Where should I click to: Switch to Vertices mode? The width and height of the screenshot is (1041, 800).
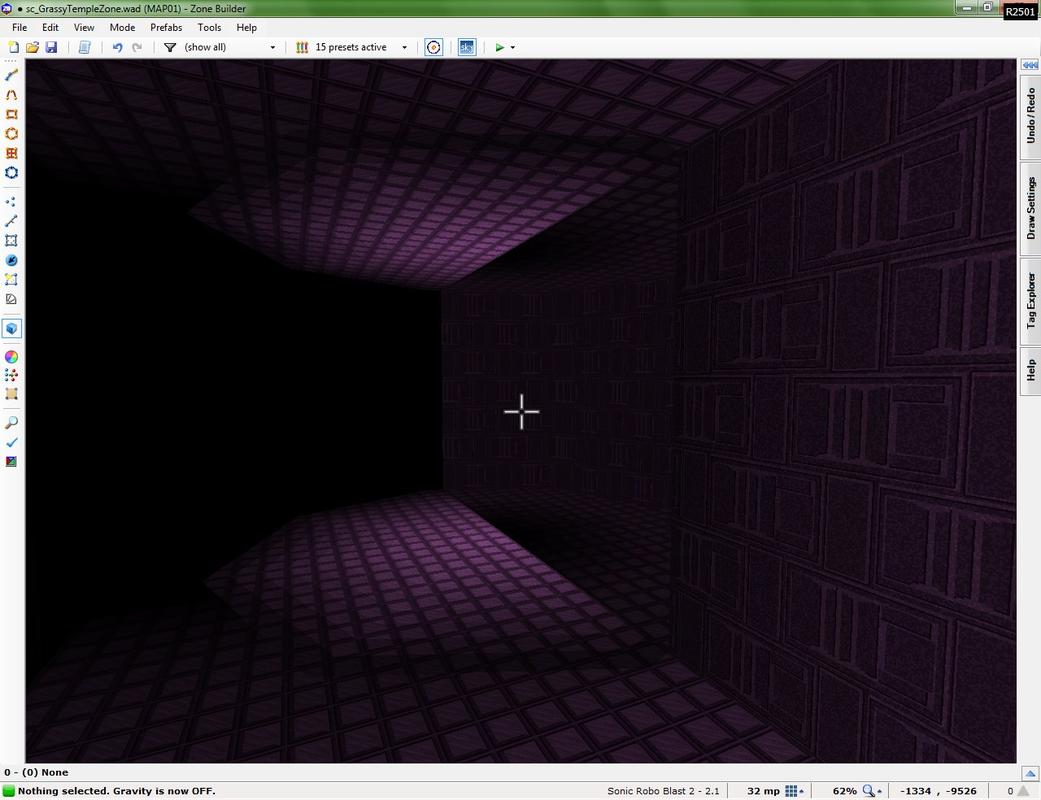coord(11,202)
